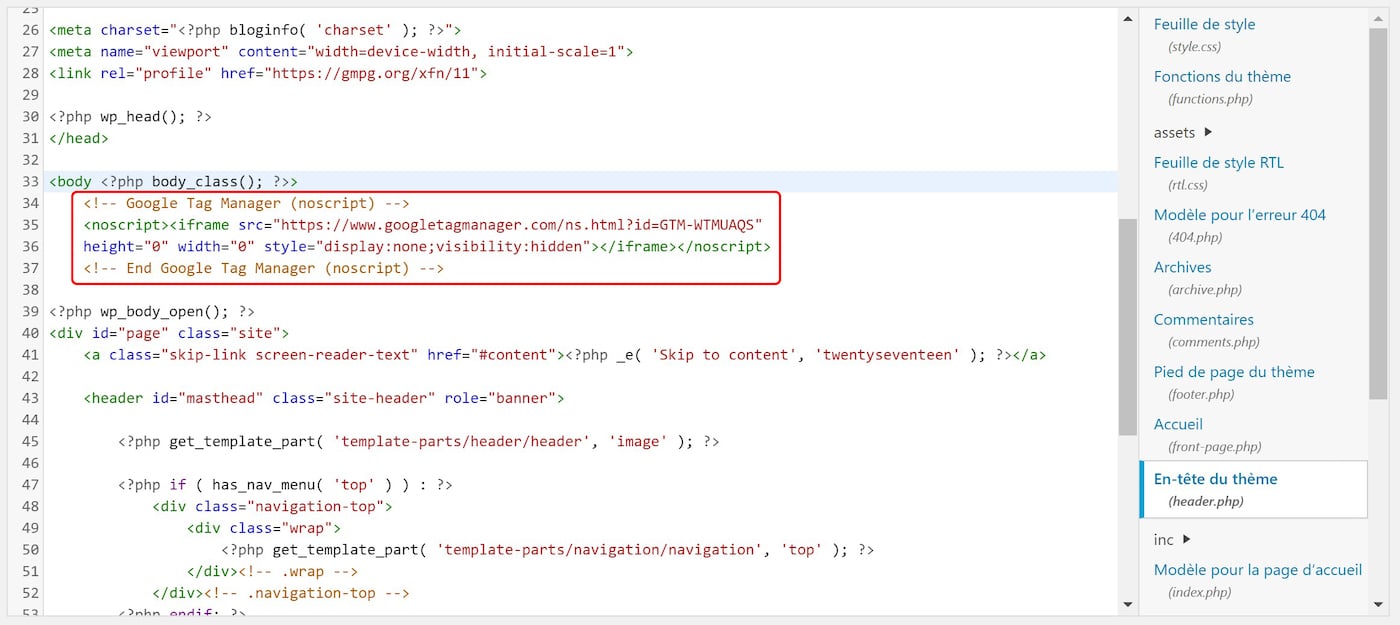Expand the assets folder
This screenshot has height=625, width=1400.
pos(1208,132)
